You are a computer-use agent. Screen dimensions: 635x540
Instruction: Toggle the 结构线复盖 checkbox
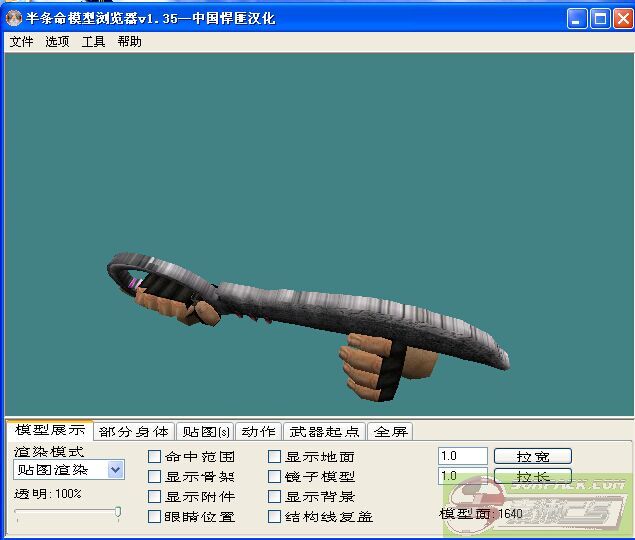(275, 517)
